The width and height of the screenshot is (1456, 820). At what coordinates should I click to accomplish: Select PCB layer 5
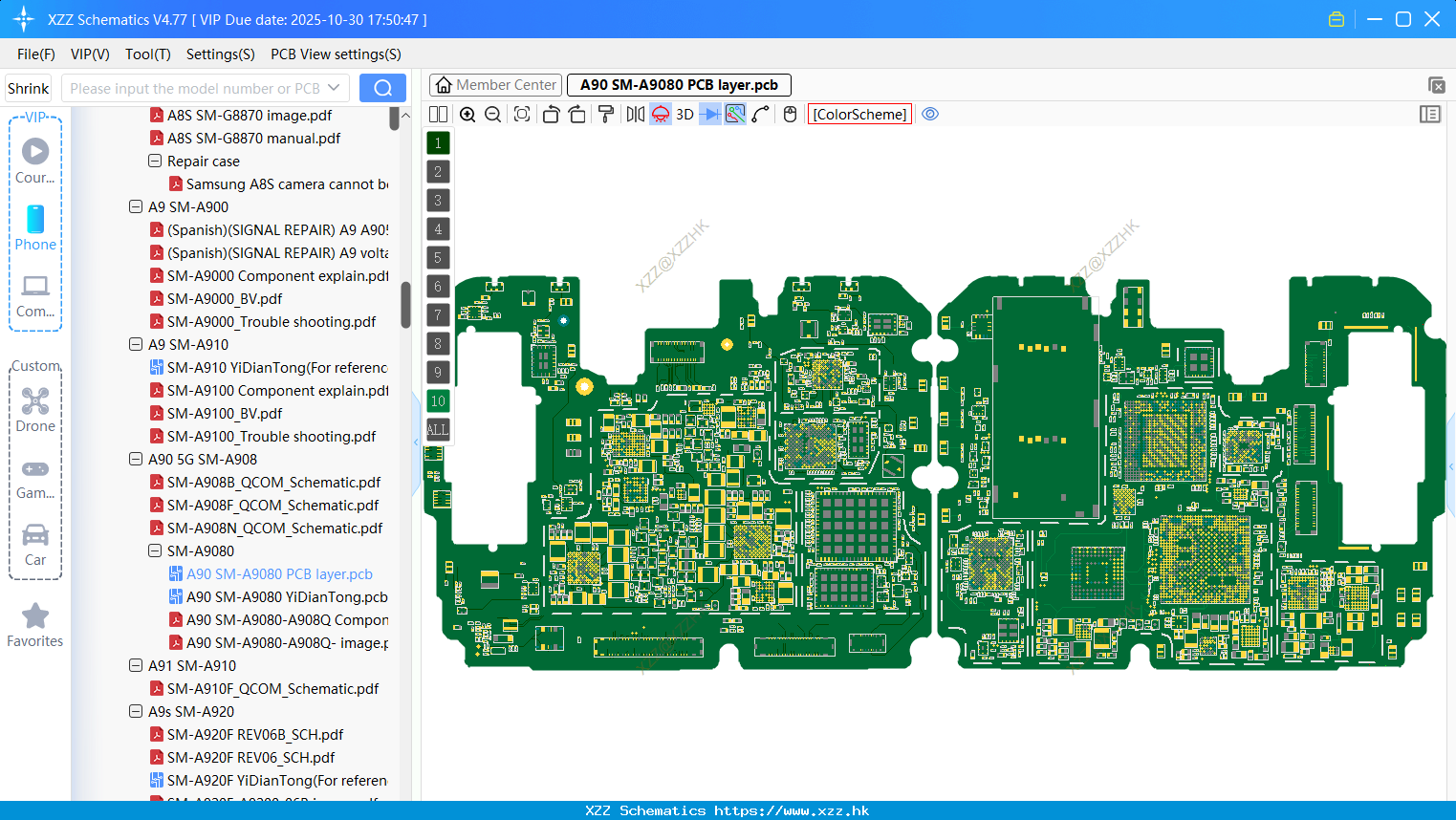coord(438,257)
